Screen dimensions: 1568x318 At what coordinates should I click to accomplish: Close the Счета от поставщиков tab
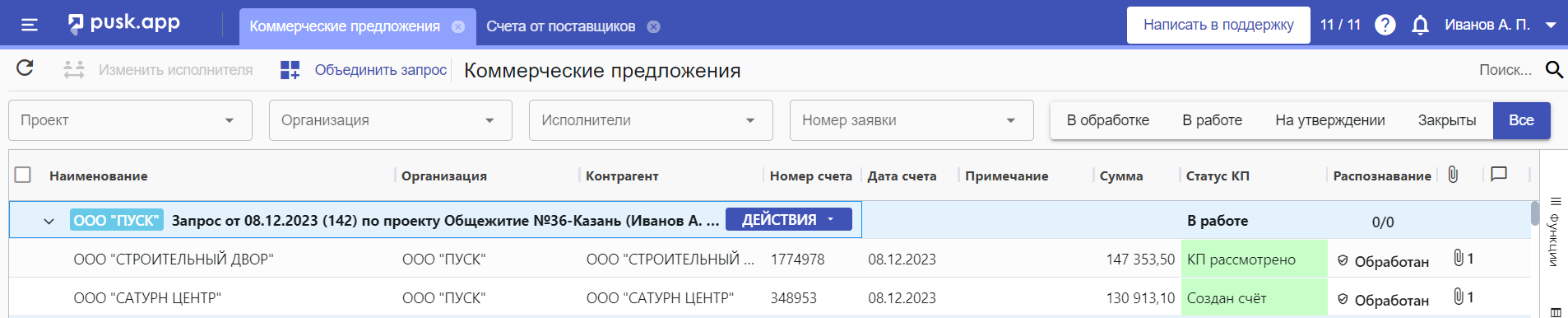pos(653,26)
